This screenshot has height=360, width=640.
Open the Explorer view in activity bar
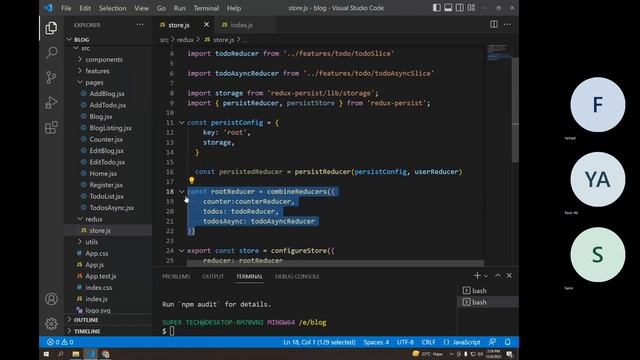pos(51,28)
